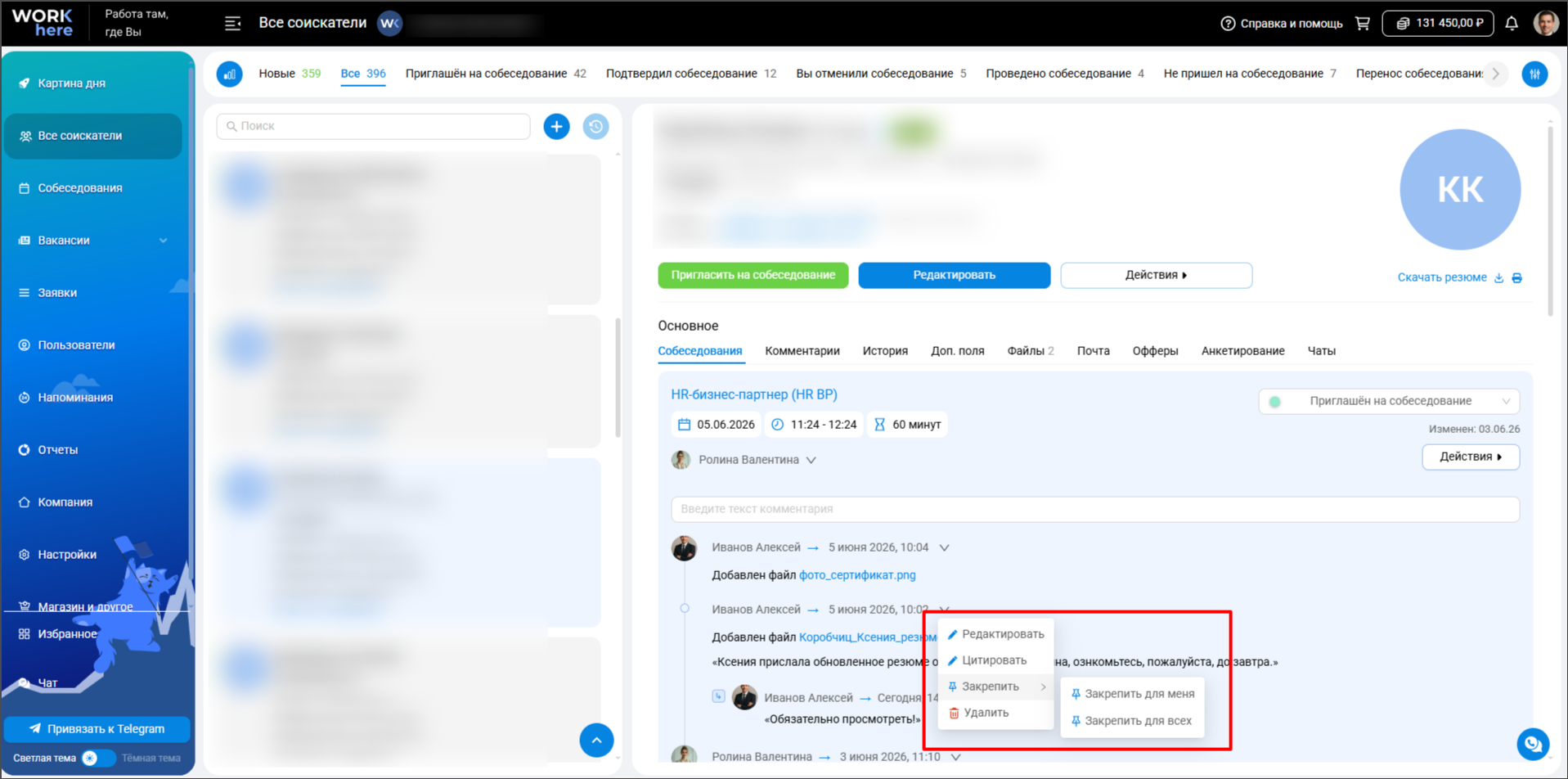Open the shopping cart icon
Image resolution: width=1568 pixels, height=779 pixels.
tap(1362, 23)
